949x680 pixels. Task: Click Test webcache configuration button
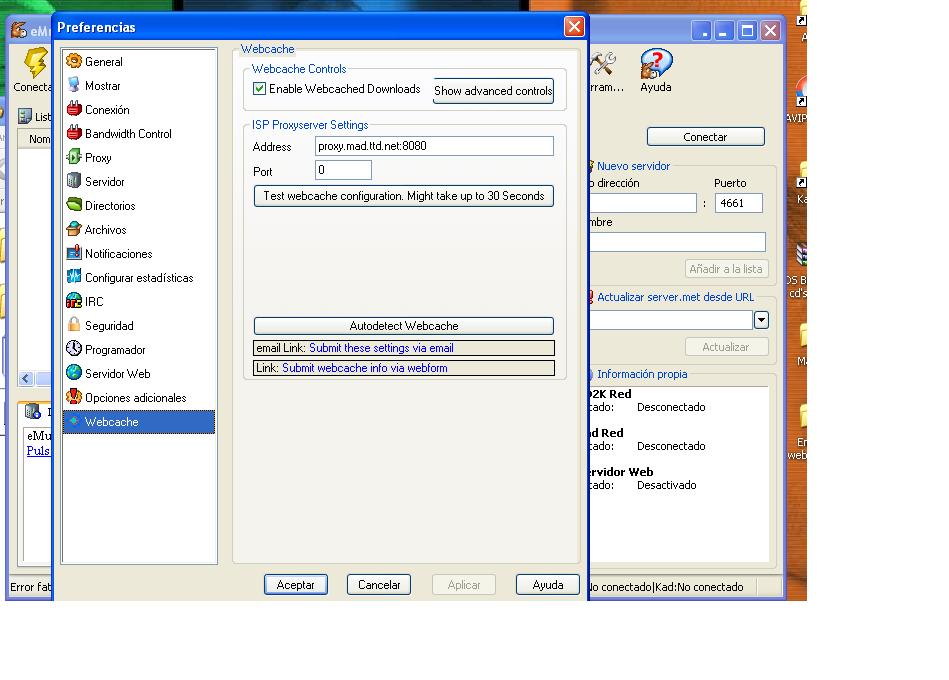[x=404, y=196]
